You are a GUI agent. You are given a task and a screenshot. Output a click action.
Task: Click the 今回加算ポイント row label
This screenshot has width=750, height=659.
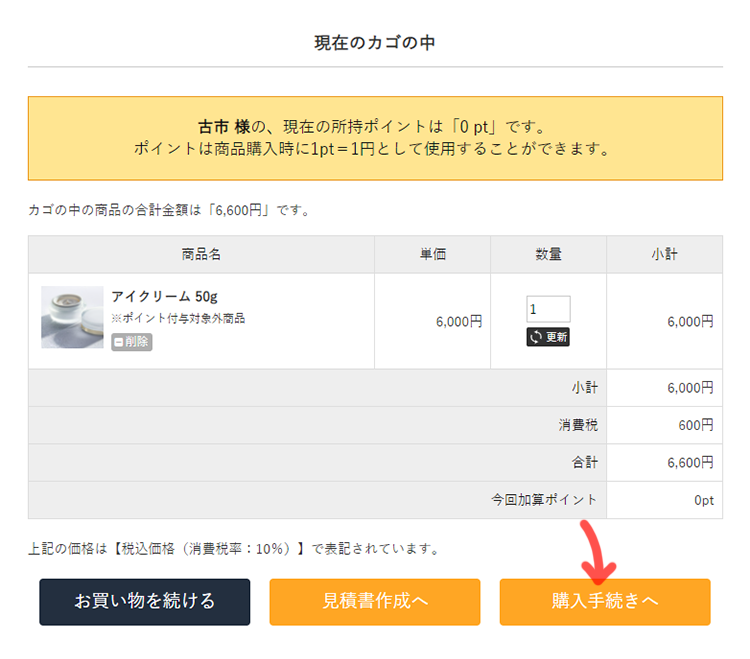coord(544,500)
